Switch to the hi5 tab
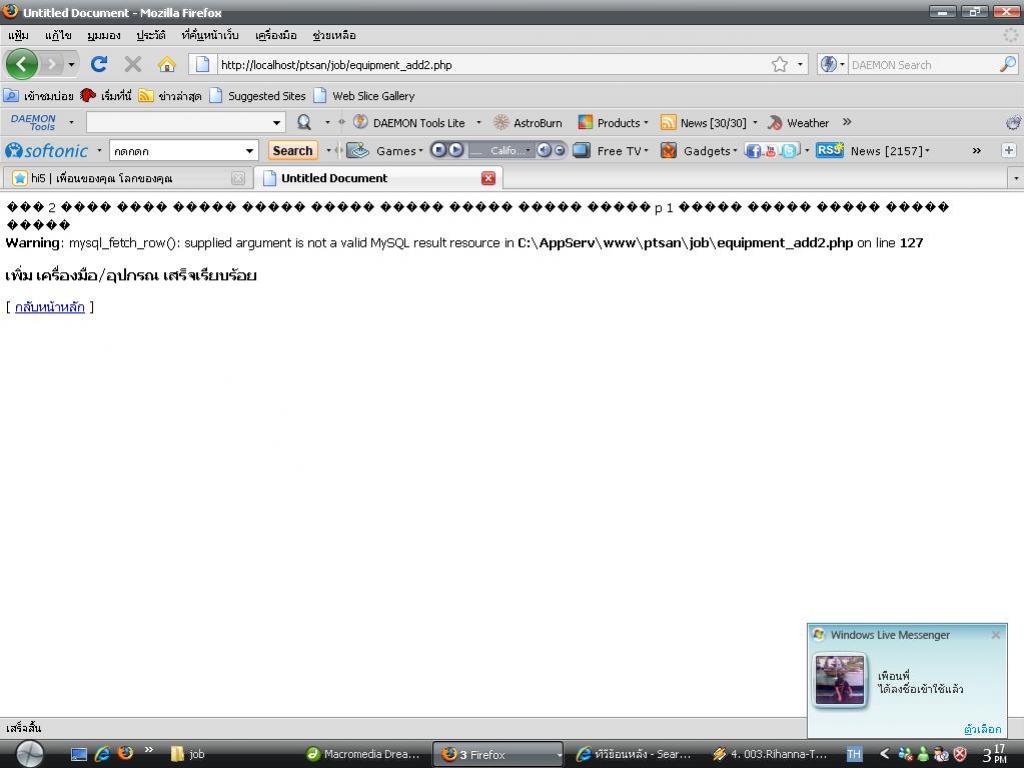The width and height of the screenshot is (1024, 768). tap(127, 178)
